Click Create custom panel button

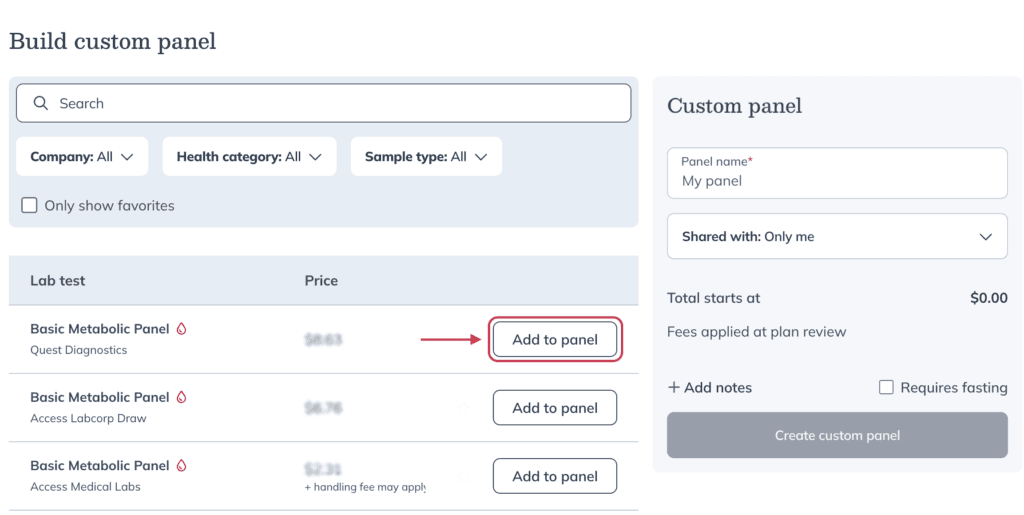coord(837,435)
